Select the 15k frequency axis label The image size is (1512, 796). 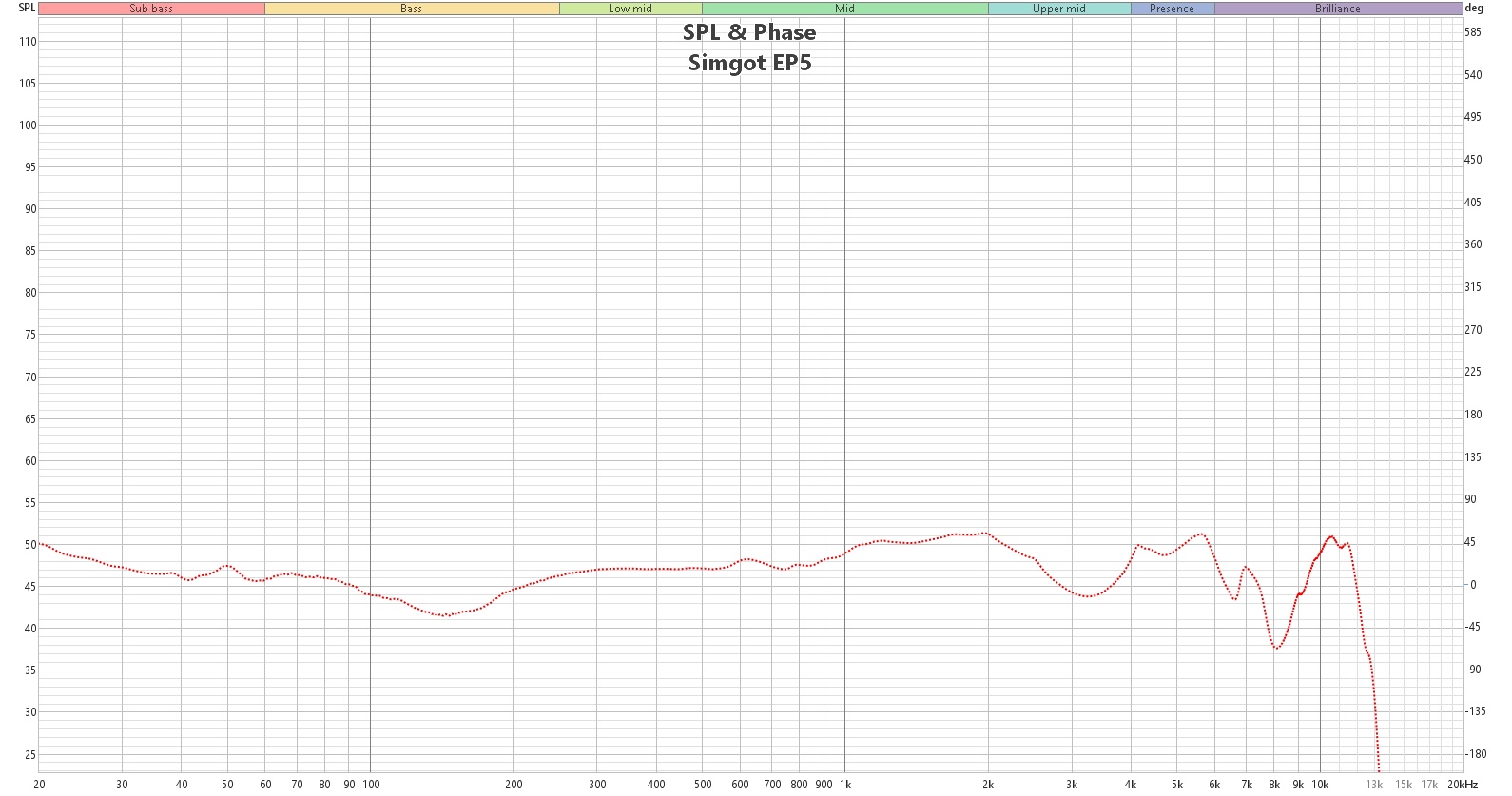[x=1404, y=785]
